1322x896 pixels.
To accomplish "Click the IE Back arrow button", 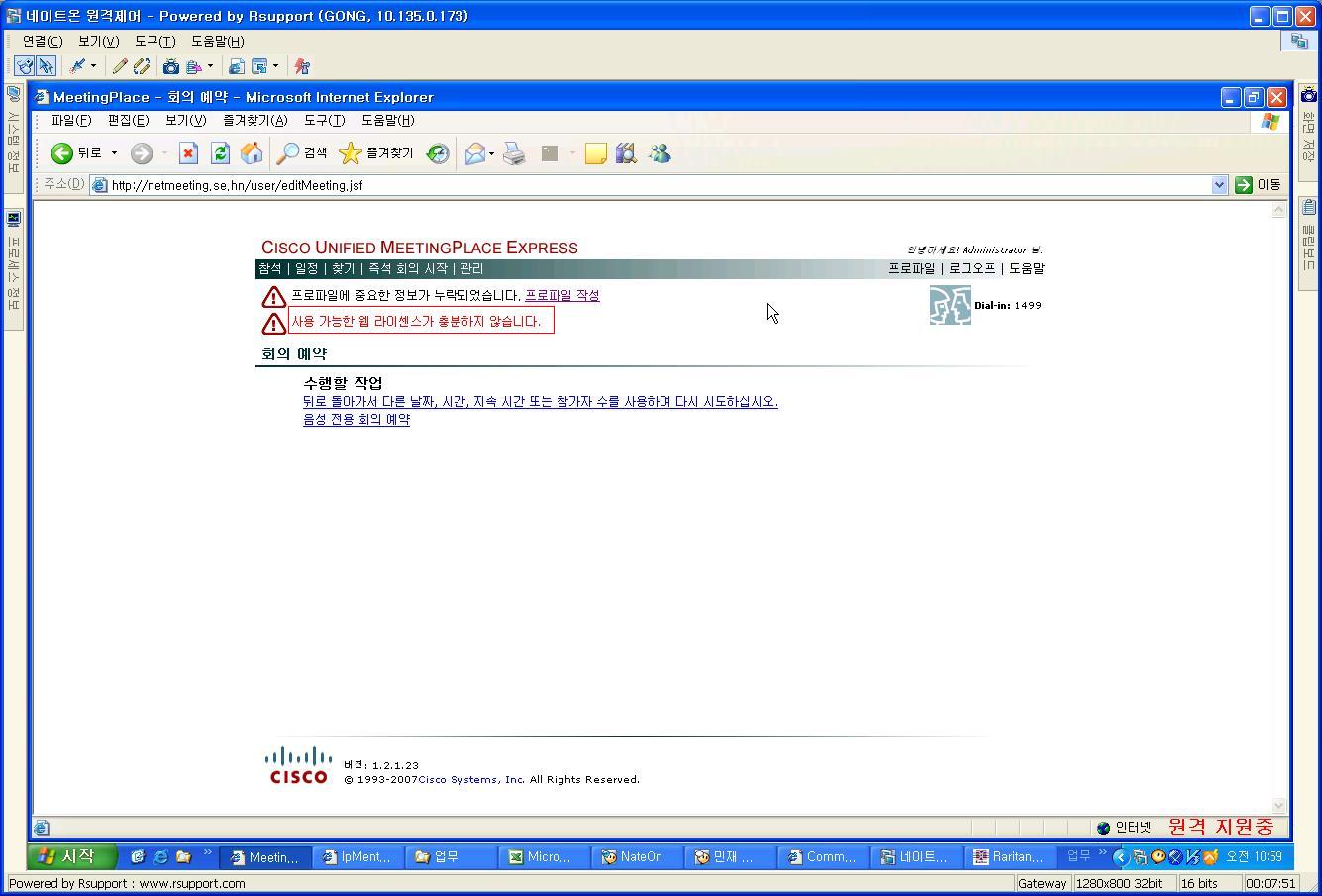I will point(62,152).
